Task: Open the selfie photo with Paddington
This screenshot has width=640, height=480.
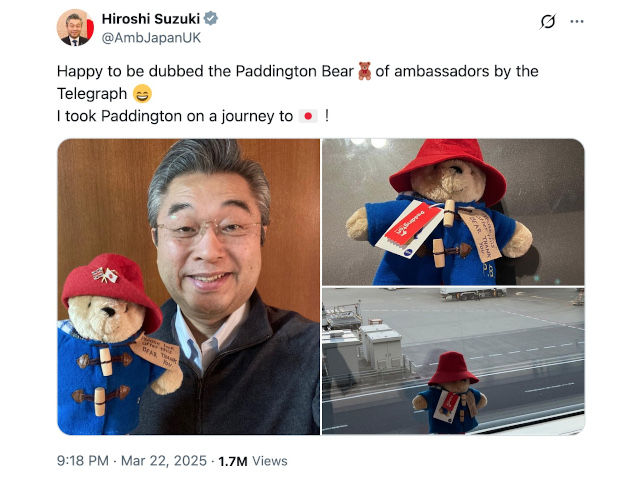Action: click(189, 287)
